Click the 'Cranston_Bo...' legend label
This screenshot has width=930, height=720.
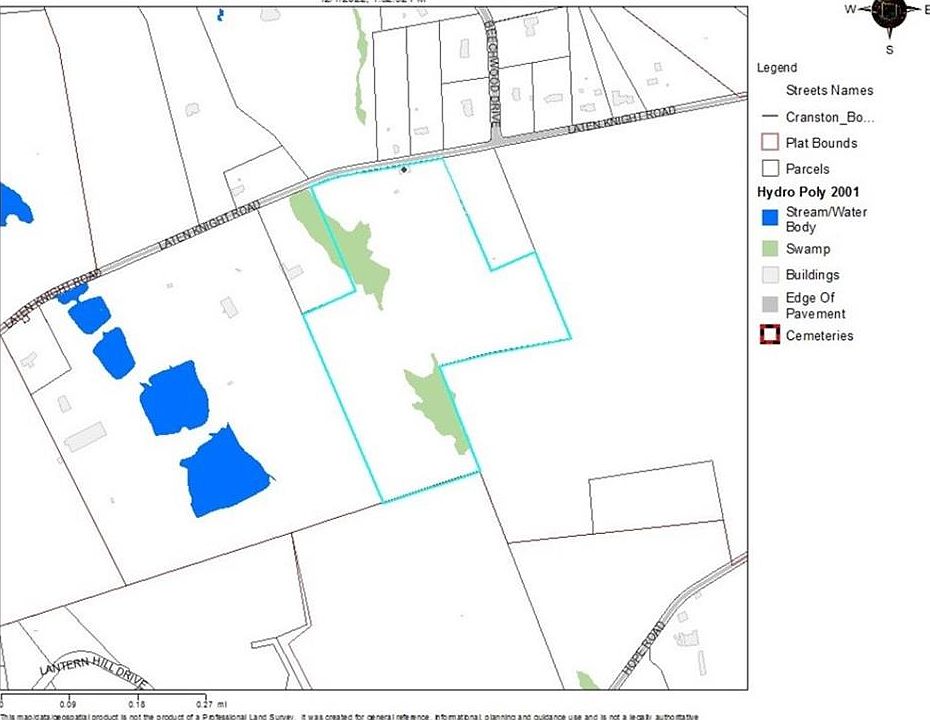(x=830, y=117)
